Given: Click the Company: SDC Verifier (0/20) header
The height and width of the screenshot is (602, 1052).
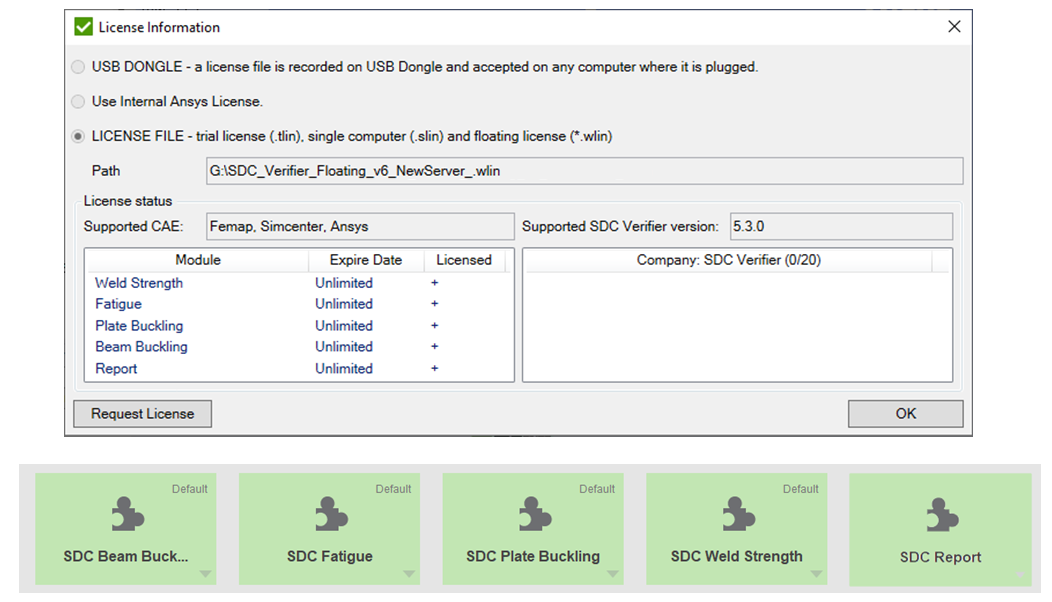Looking at the screenshot, I should [x=729, y=260].
